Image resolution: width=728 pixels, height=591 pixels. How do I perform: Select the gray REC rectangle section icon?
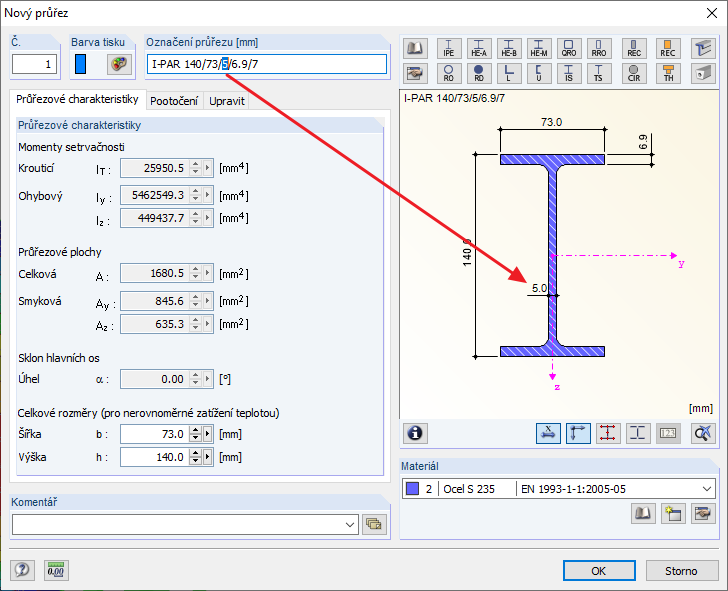[634, 48]
